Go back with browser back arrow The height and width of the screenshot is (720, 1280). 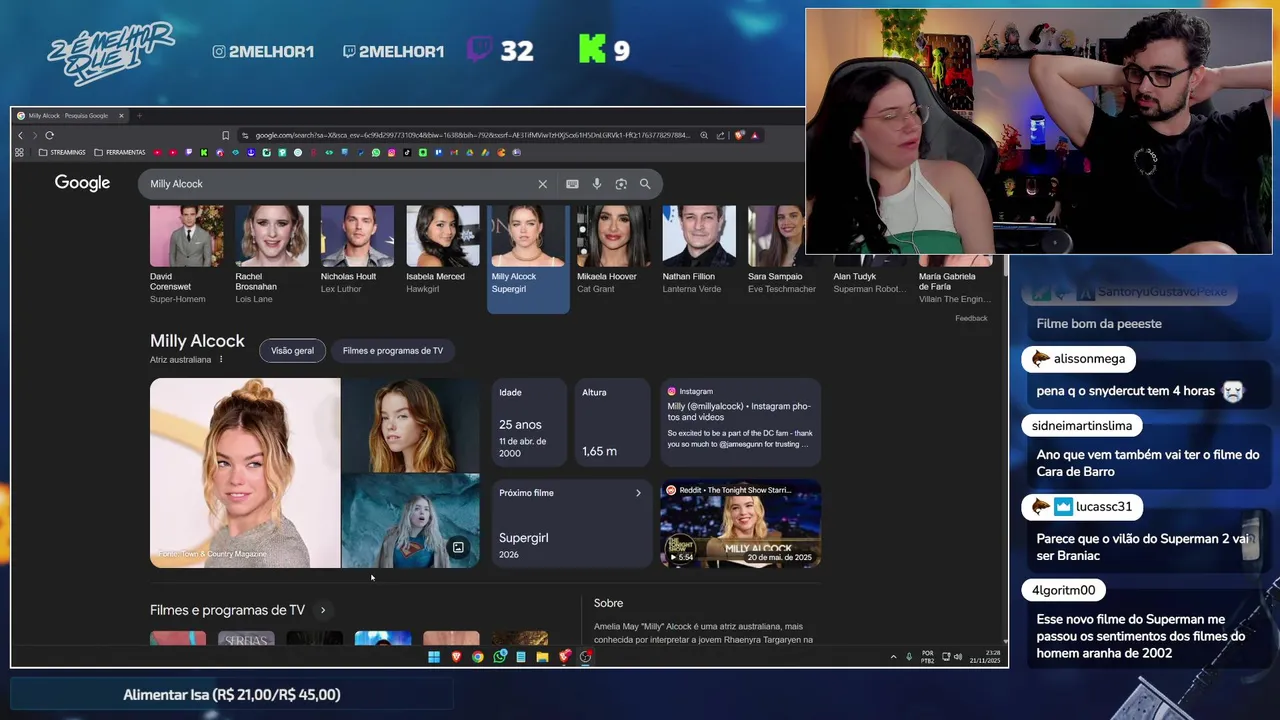(20, 135)
